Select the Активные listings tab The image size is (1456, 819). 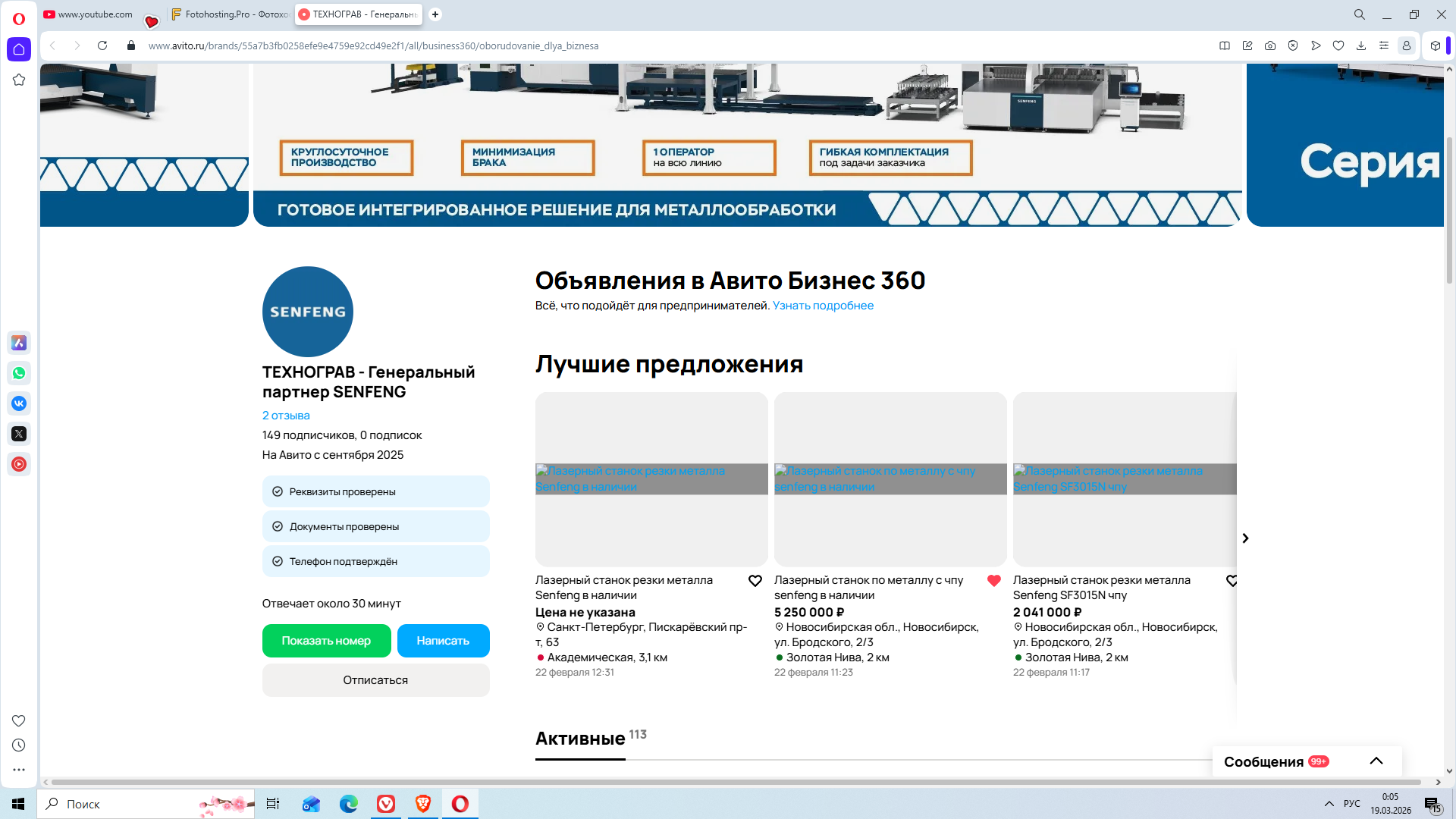[x=580, y=739]
